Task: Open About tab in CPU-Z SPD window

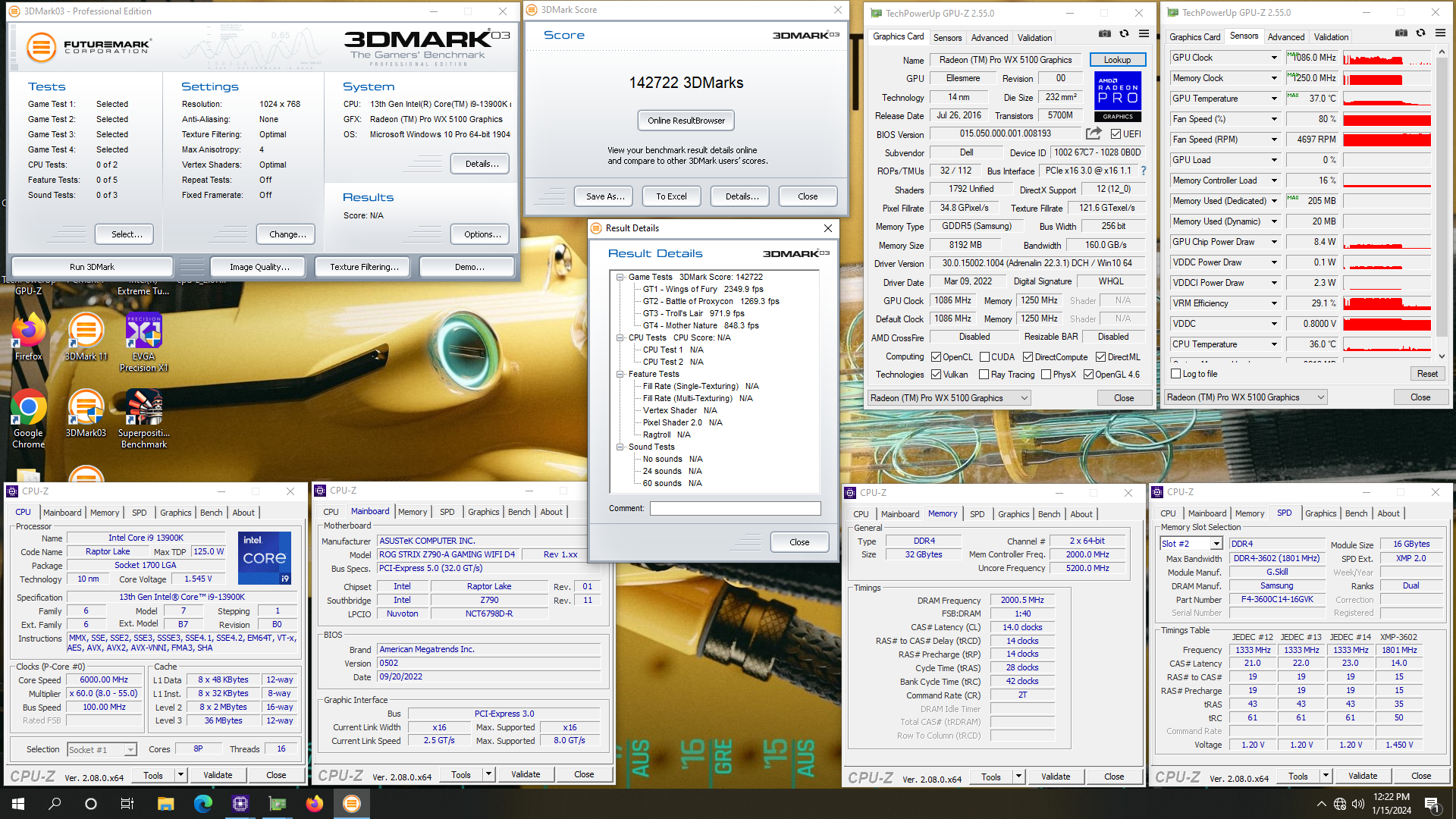Action: point(1389,513)
